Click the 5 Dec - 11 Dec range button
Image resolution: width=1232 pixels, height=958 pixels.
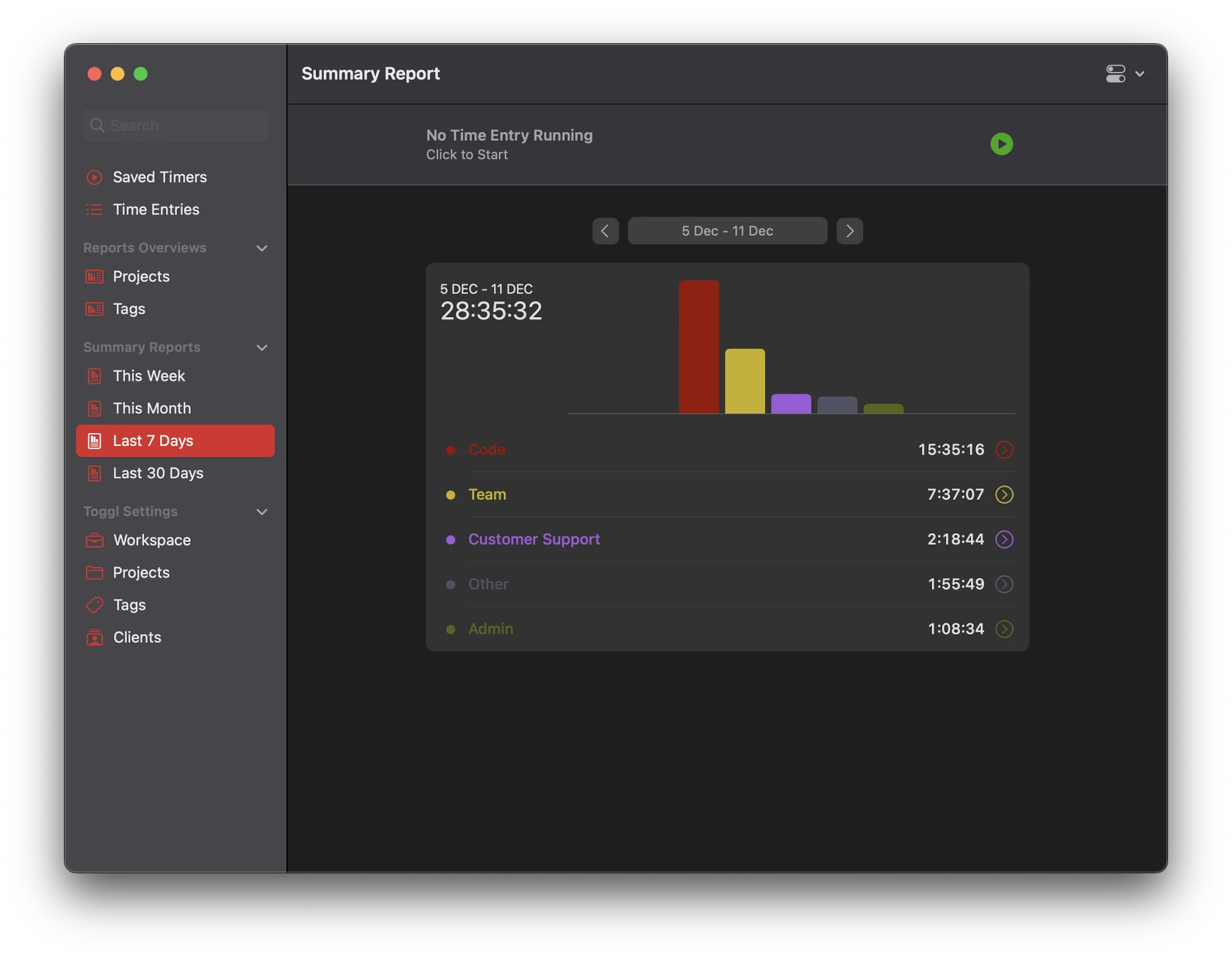(727, 231)
